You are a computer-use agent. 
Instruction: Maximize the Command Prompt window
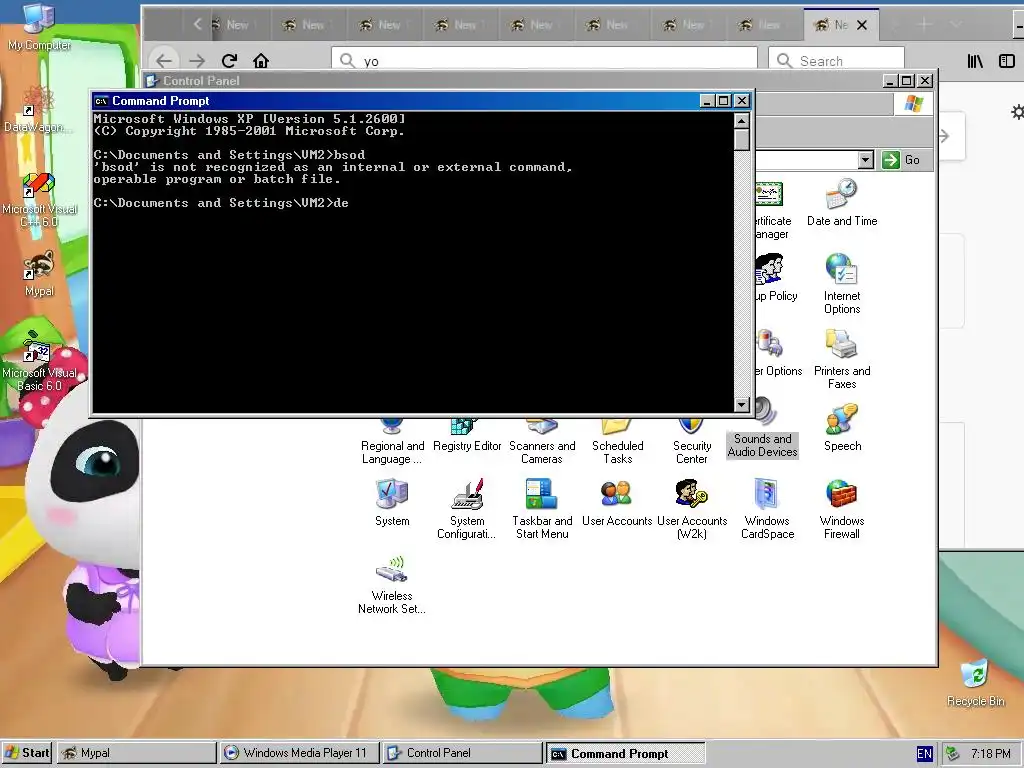724,101
